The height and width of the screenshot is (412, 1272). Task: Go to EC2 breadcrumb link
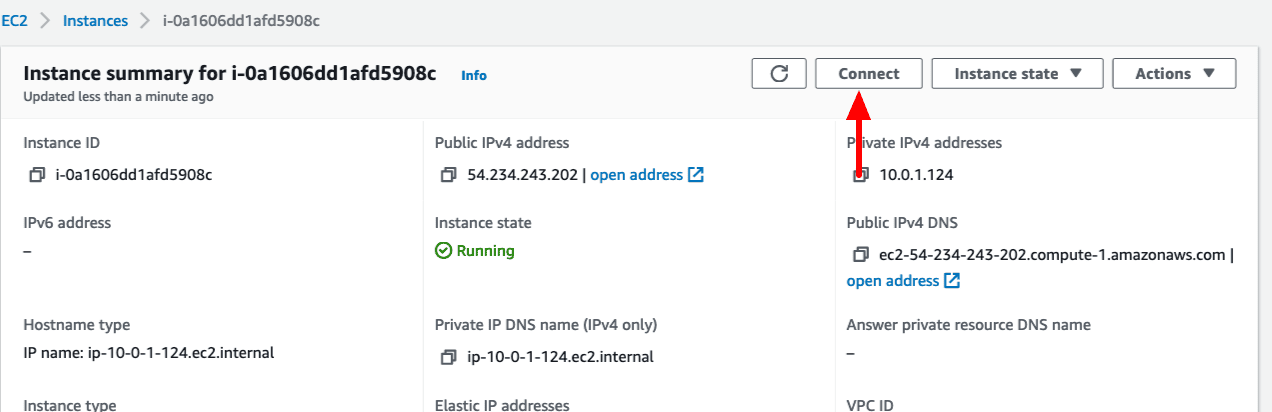(x=14, y=20)
